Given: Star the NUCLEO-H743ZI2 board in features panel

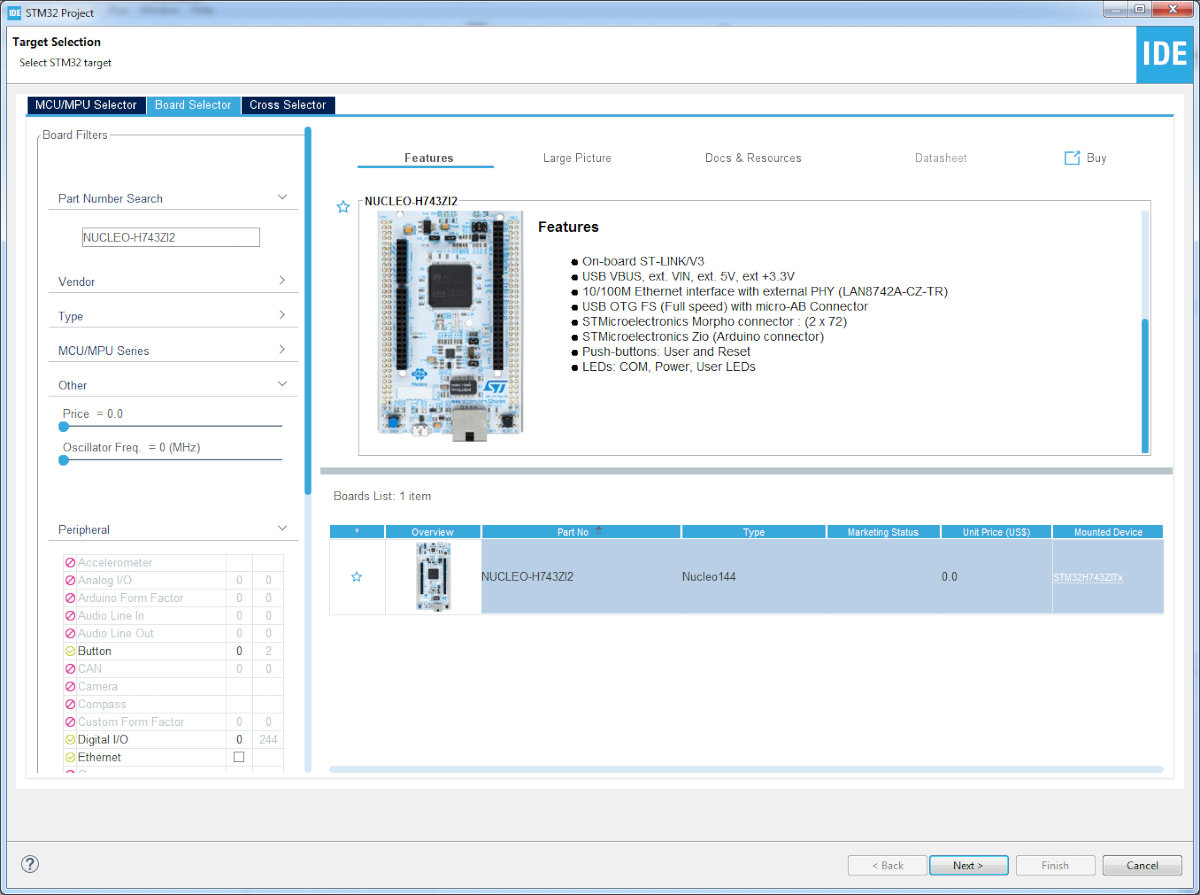Looking at the screenshot, I should click(x=343, y=207).
